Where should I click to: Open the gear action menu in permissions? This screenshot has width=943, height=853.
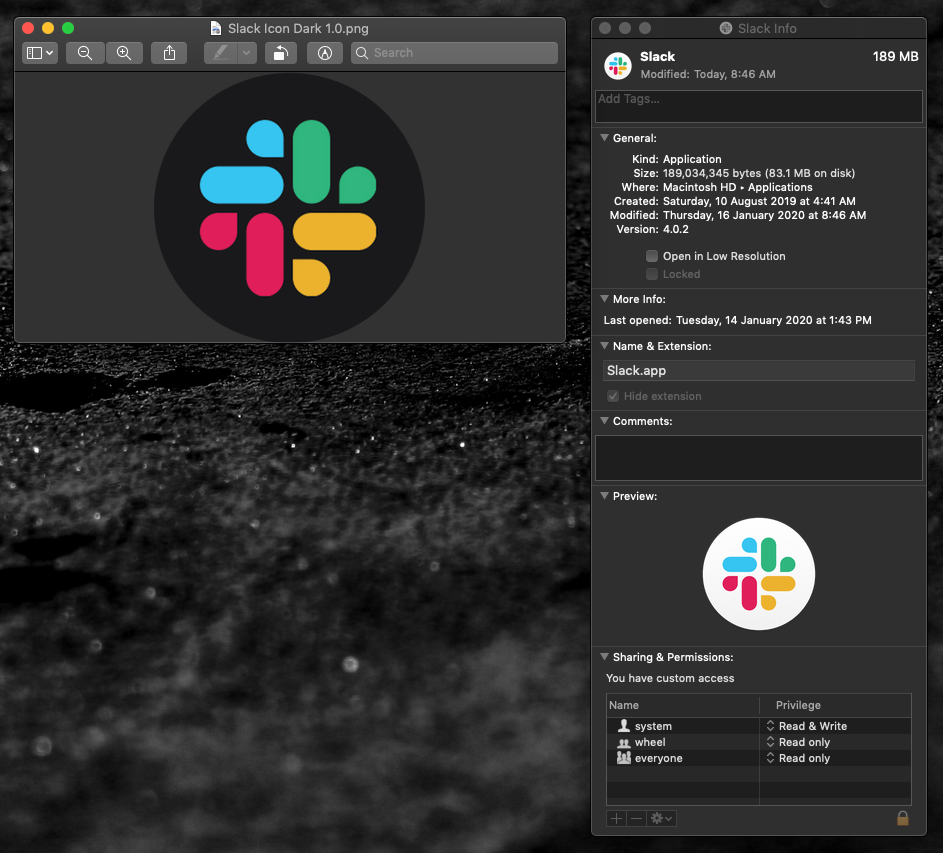click(x=662, y=818)
